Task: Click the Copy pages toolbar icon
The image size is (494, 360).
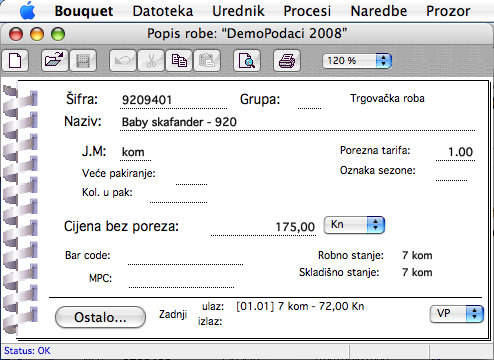Action: (x=179, y=61)
